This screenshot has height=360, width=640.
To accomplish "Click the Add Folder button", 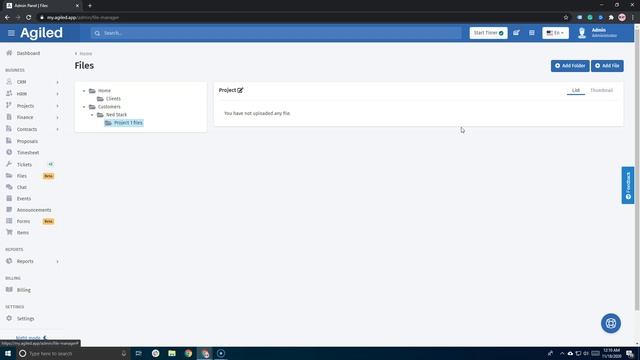I will tap(570, 66).
